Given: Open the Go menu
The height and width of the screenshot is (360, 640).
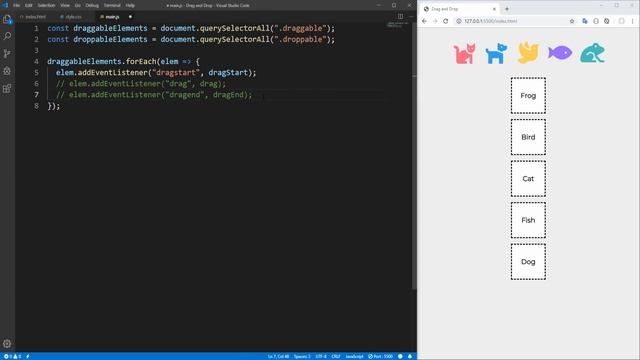Looking at the screenshot, I should pos(78,5).
